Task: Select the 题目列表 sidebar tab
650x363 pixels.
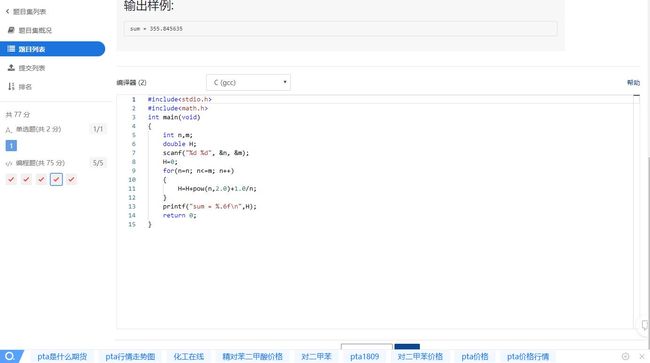Action: tap(52, 49)
